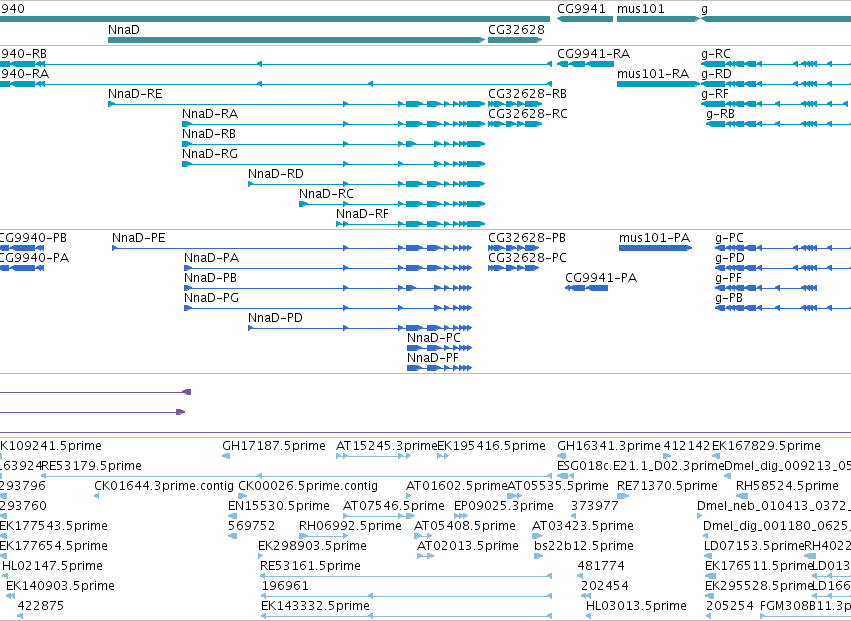Select the AT03423.5prime EST label
851x621 pixels.
click(583, 525)
